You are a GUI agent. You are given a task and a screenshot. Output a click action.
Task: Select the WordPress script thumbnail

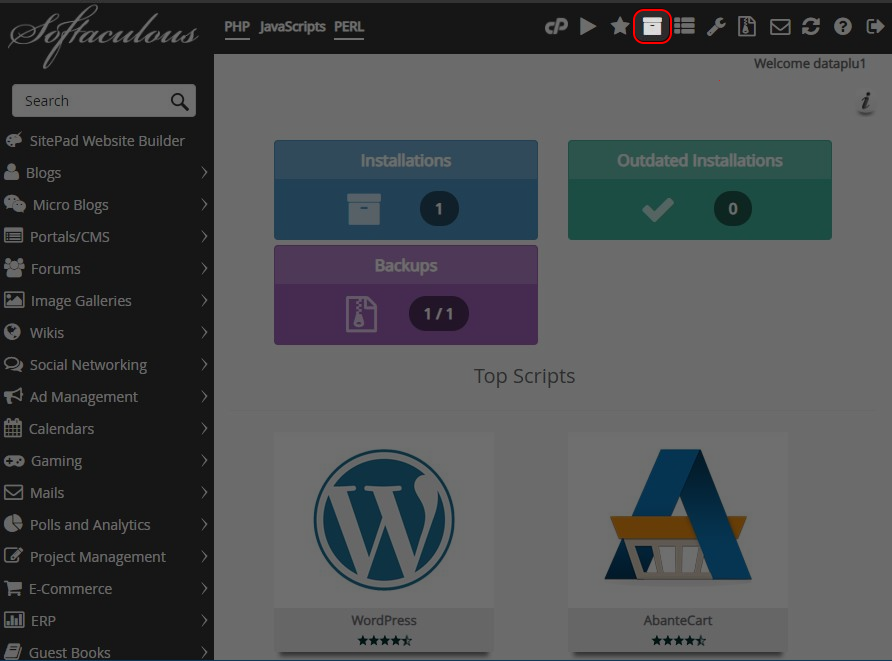pos(384,520)
